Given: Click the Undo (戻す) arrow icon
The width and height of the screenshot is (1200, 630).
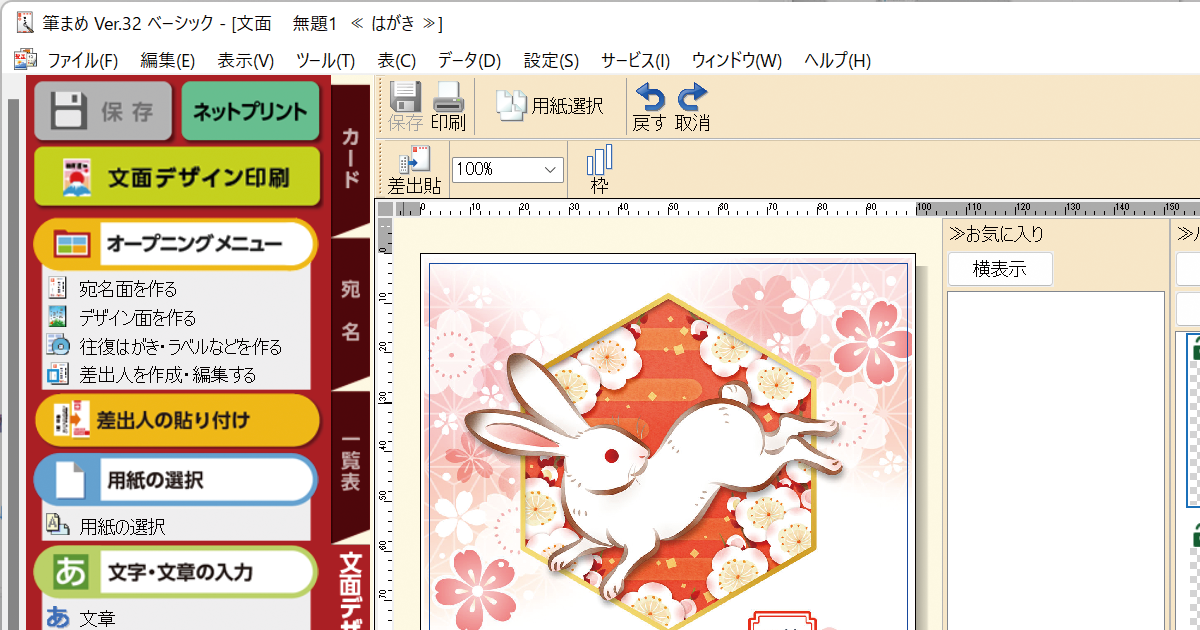Looking at the screenshot, I should 650,107.
